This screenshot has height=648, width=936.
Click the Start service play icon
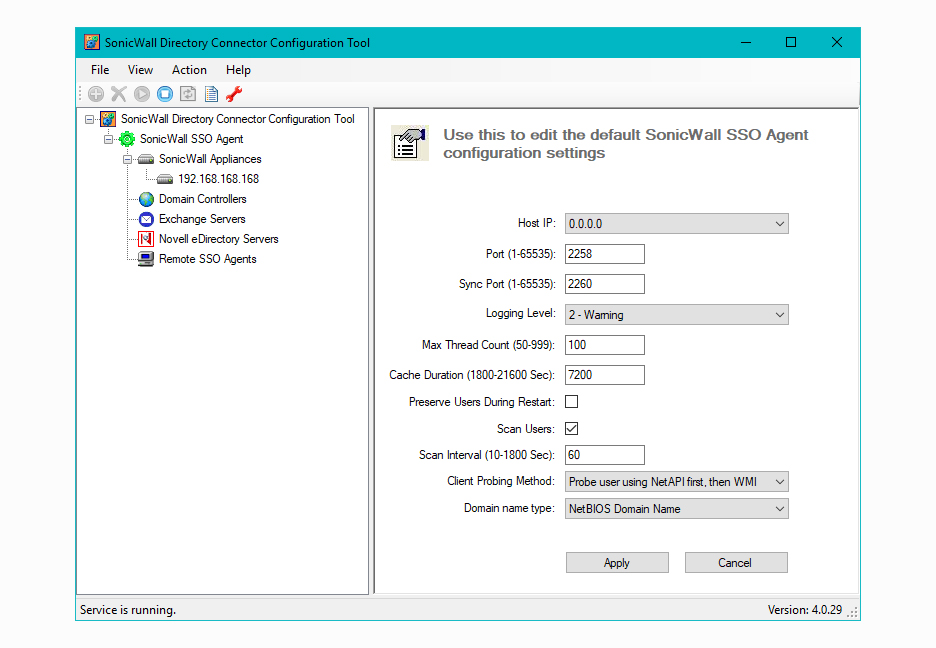142,94
